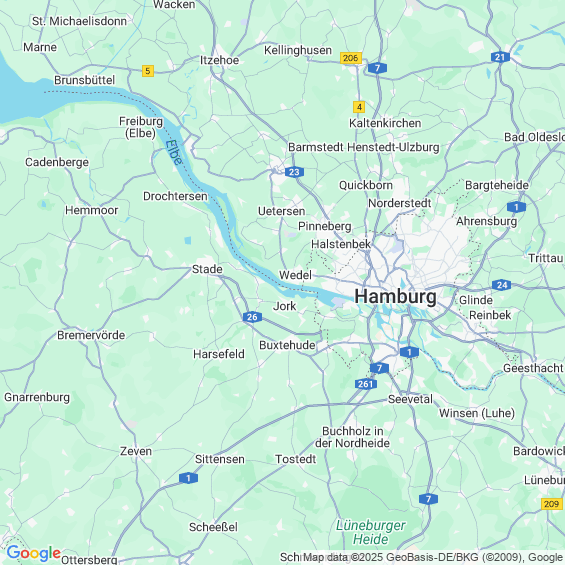Select the Norderstedt town label
The height and width of the screenshot is (565, 565).
(x=399, y=203)
